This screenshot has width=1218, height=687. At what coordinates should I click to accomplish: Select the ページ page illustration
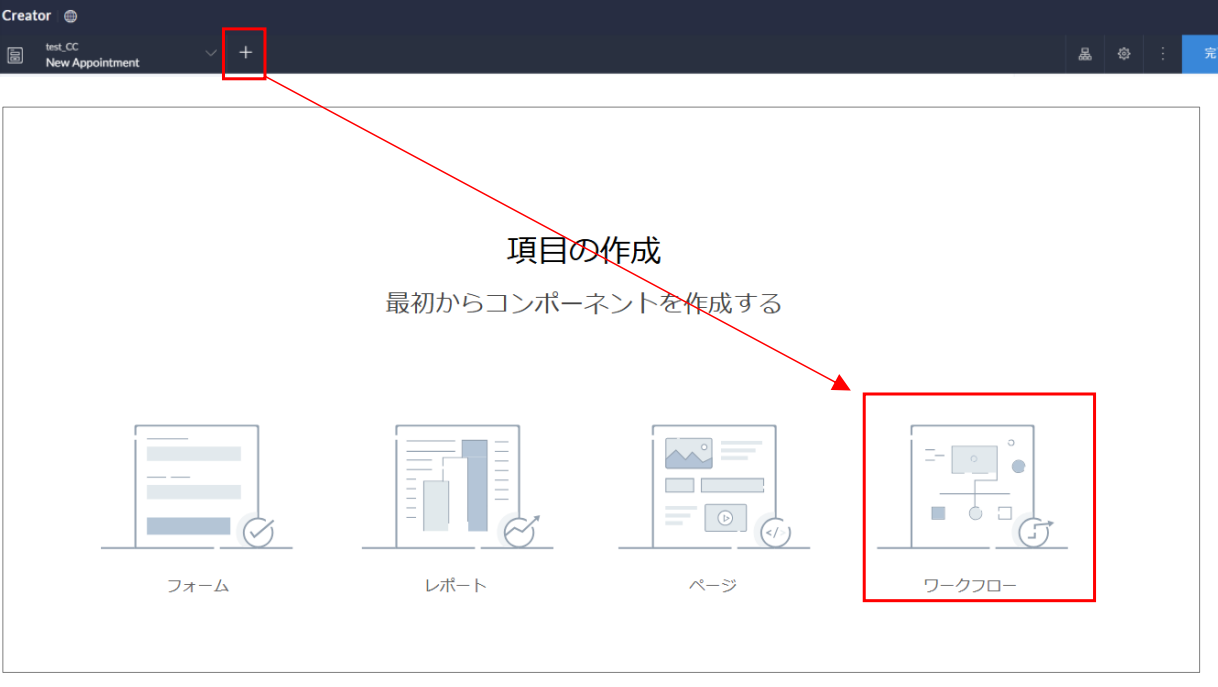point(714,487)
